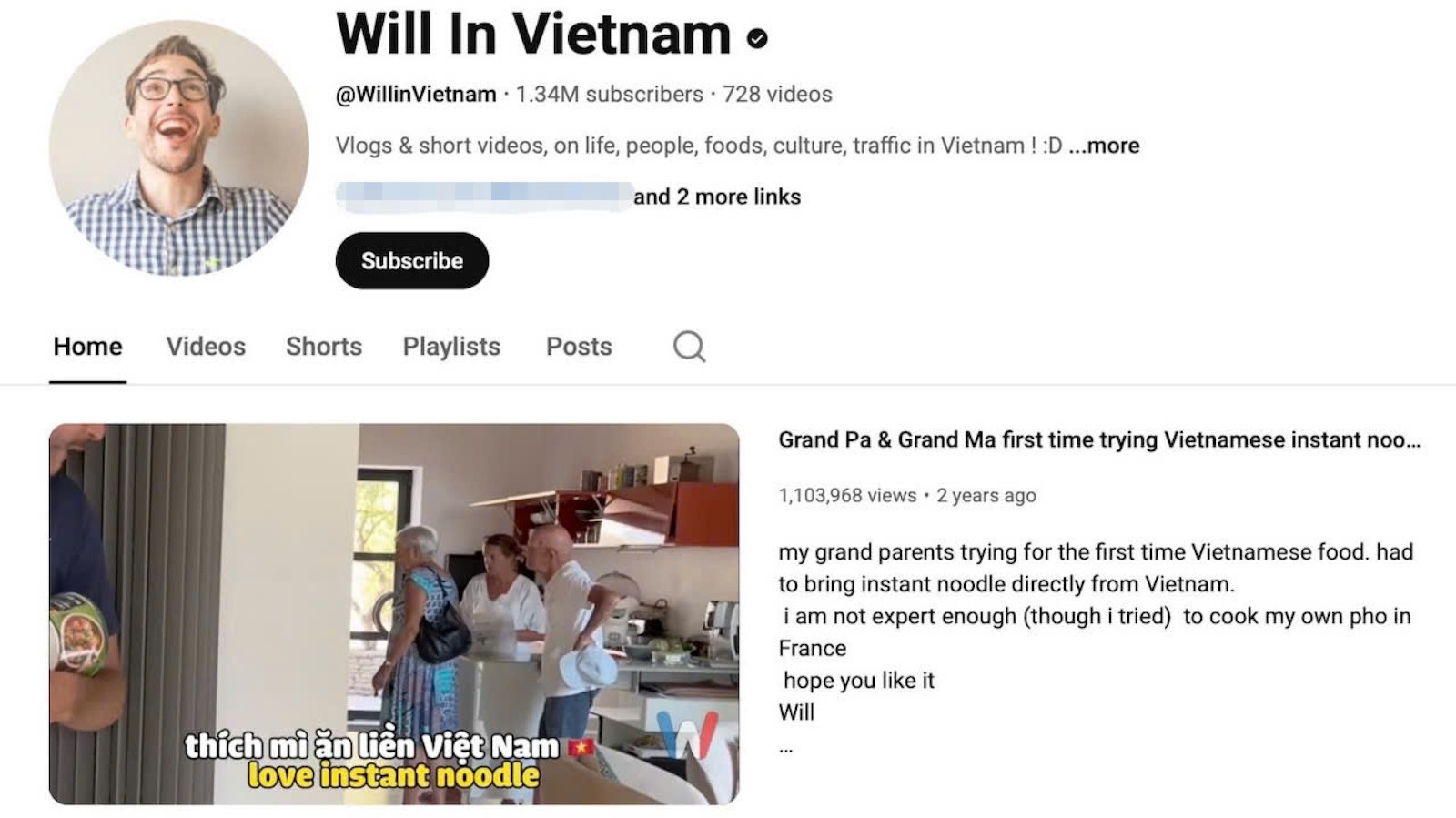Open Grand Pa & Grand Ma video title
Image resolution: width=1456 pixels, height=818 pixels.
click(1099, 440)
